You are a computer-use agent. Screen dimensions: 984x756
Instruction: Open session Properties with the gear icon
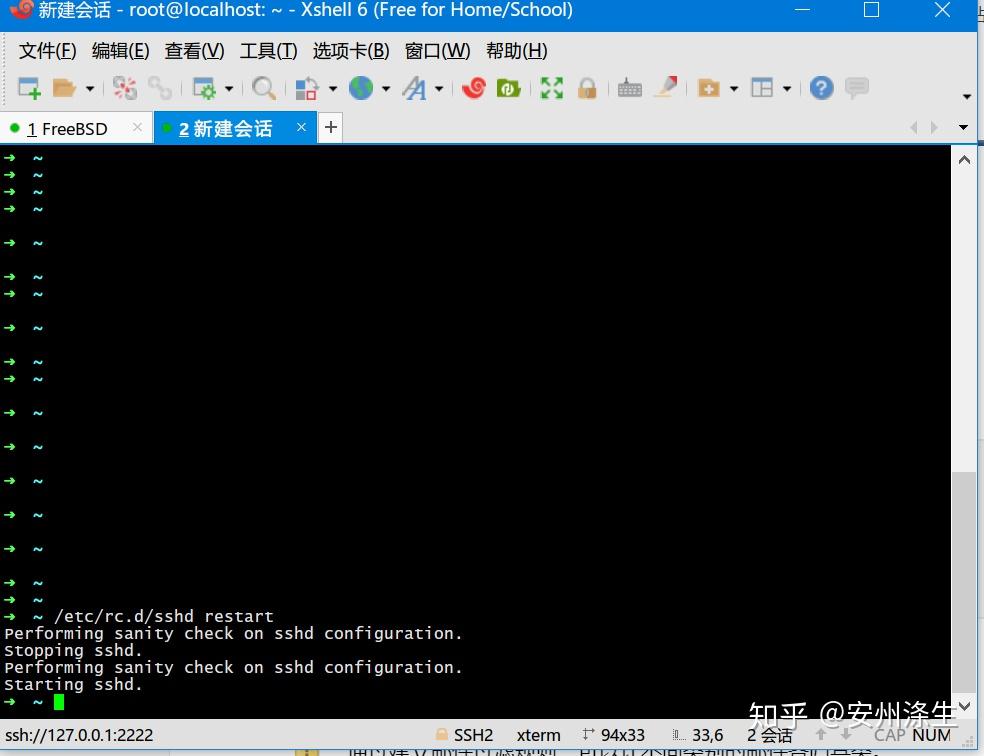tap(203, 88)
